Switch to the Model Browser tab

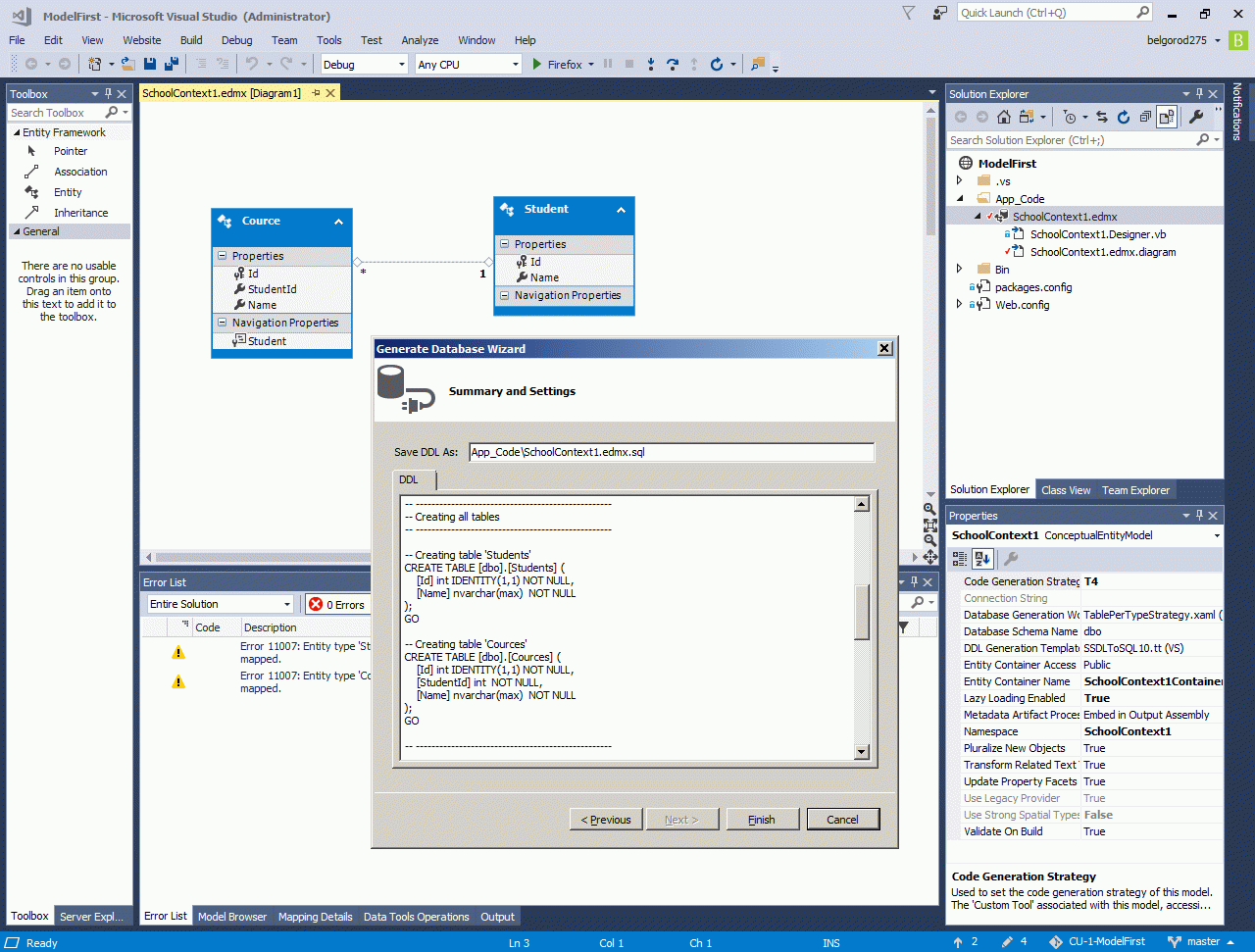point(232,917)
